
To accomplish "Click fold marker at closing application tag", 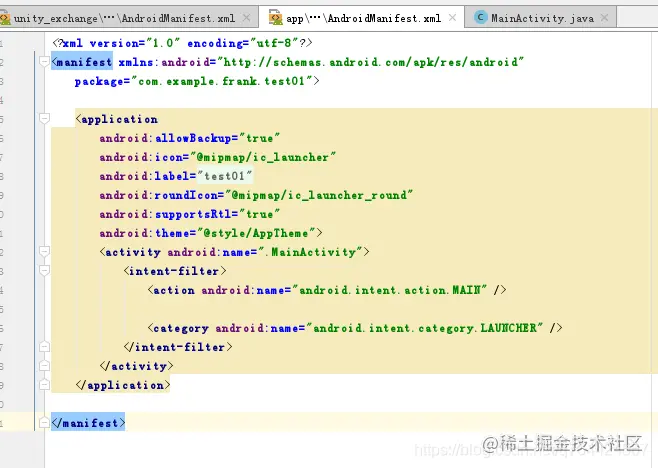I will click(x=44, y=385).
